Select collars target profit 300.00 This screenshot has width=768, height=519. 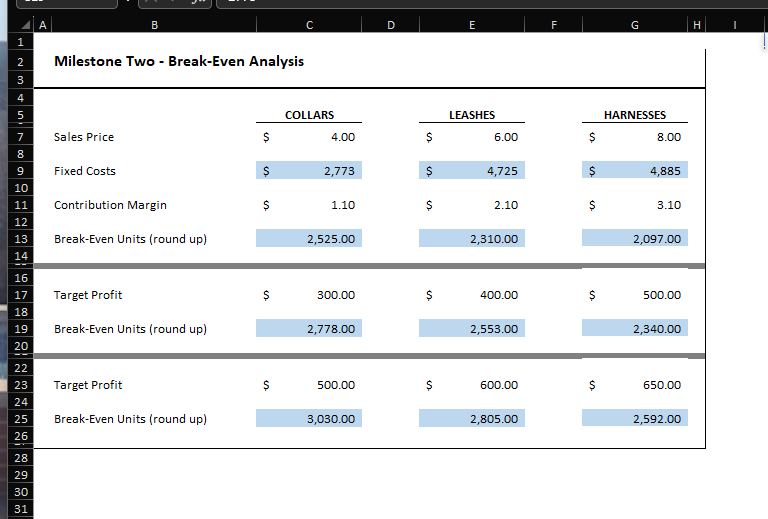click(309, 295)
